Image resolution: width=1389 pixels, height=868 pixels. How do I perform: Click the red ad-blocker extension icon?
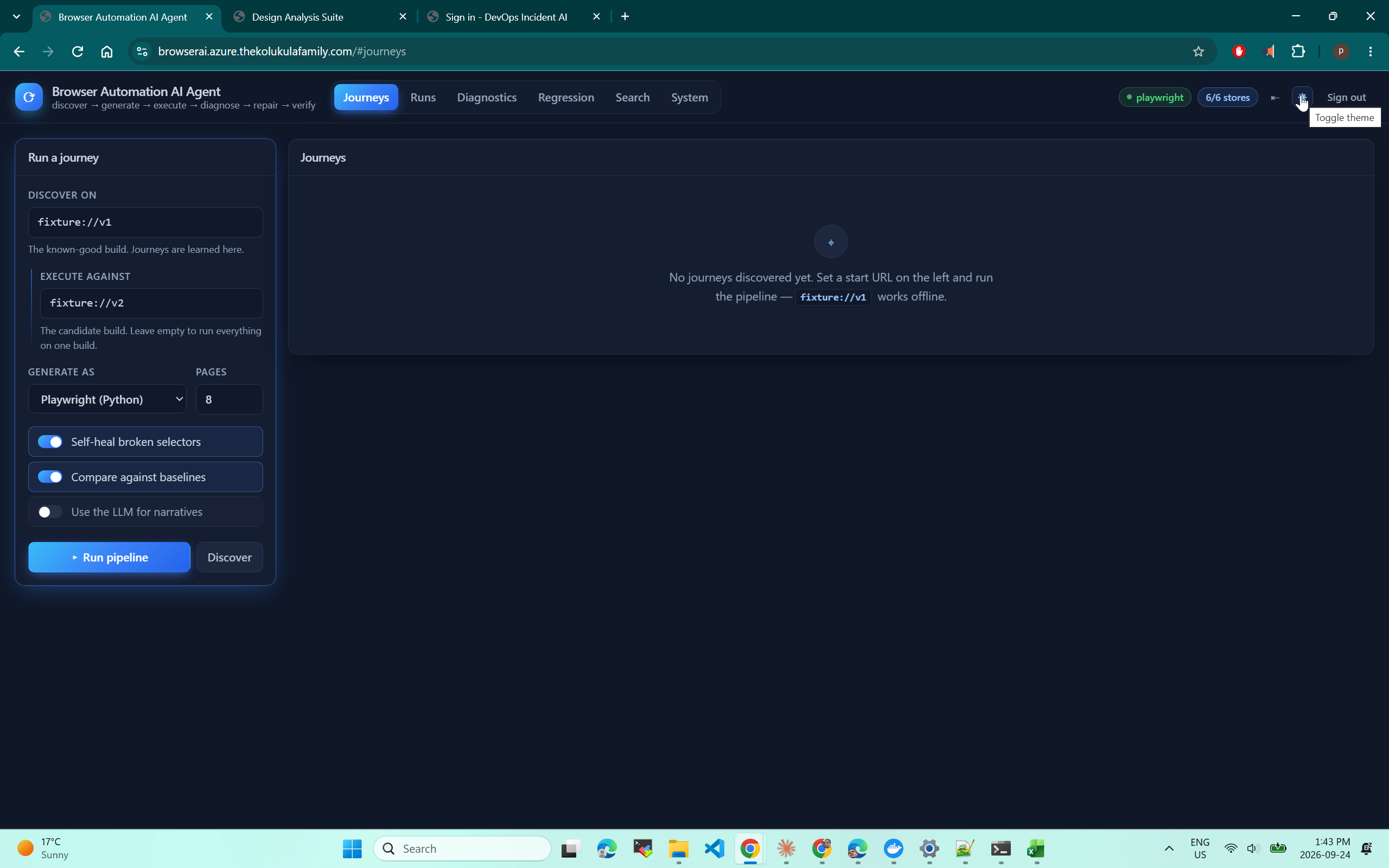[1239, 52]
